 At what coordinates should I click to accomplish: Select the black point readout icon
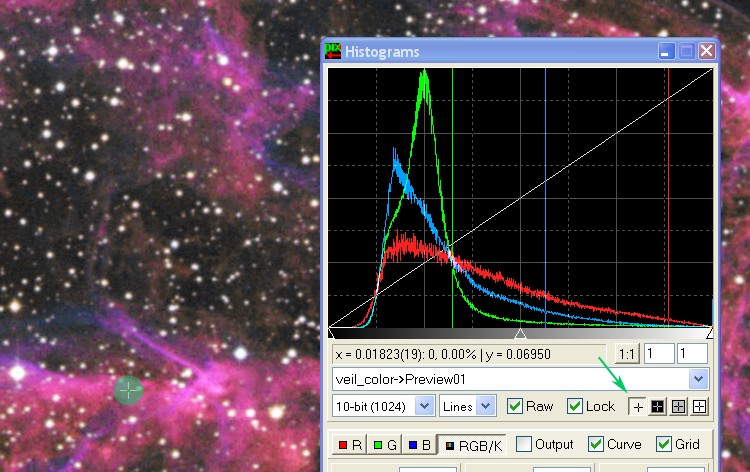(x=658, y=406)
